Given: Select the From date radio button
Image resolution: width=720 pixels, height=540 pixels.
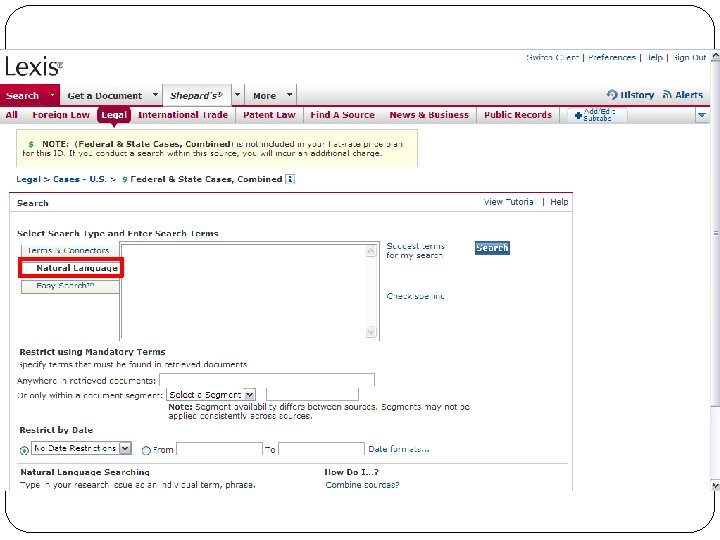Looking at the screenshot, I should pos(146,450).
